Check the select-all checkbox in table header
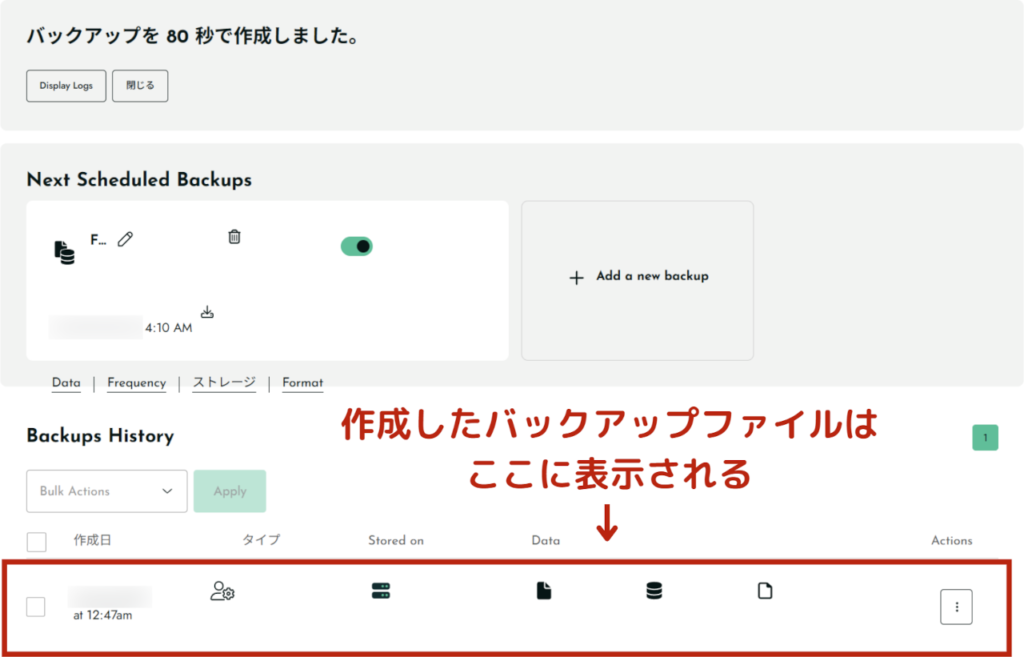The image size is (1024, 657). click(37, 542)
